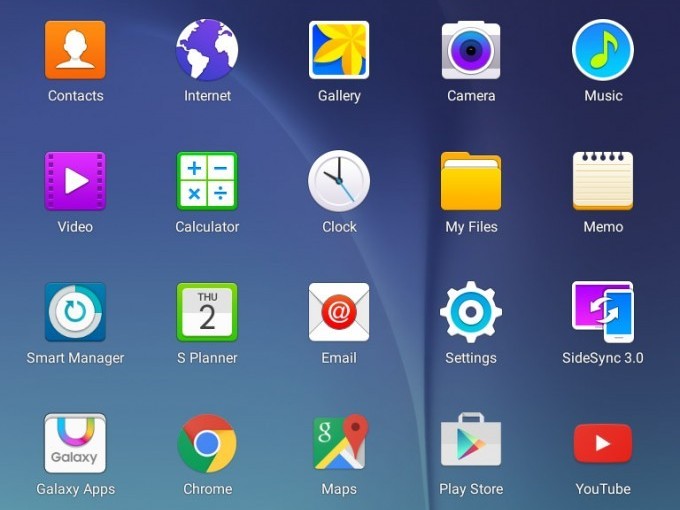Open the Google Maps icon
Screen dimensions: 680x510
[x=341, y=442]
